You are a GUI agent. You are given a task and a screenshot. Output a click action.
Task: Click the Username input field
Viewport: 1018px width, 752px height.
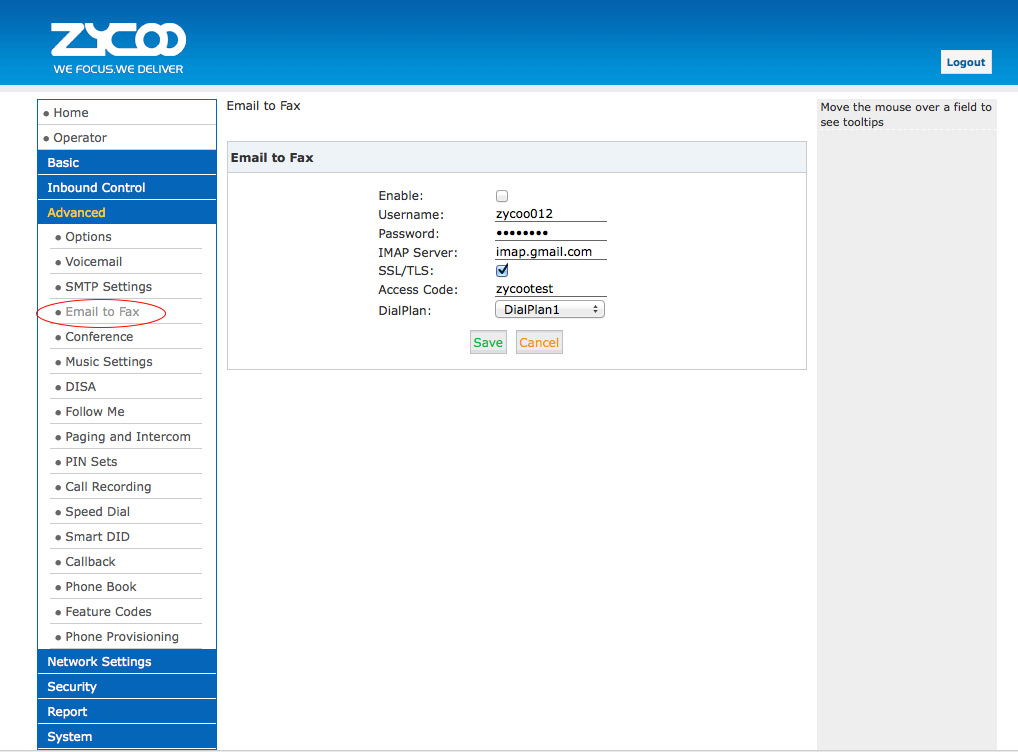[550, 214]
